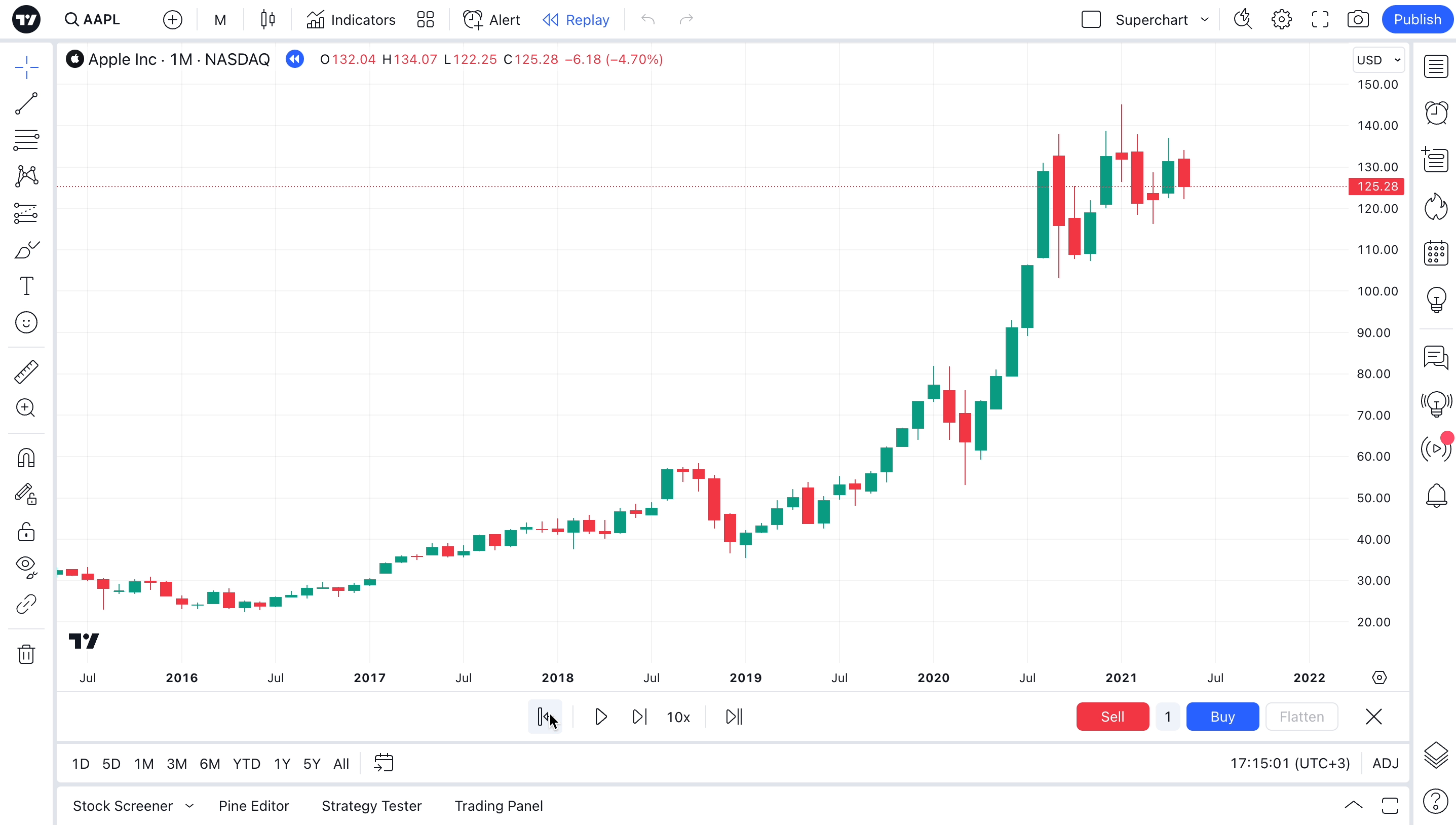Image resolution: width=1456 pixels, height=825 pixels.
Task: Switch to the Strategy Tester tab
Action: pyautogui.click(x=371, y=806)
